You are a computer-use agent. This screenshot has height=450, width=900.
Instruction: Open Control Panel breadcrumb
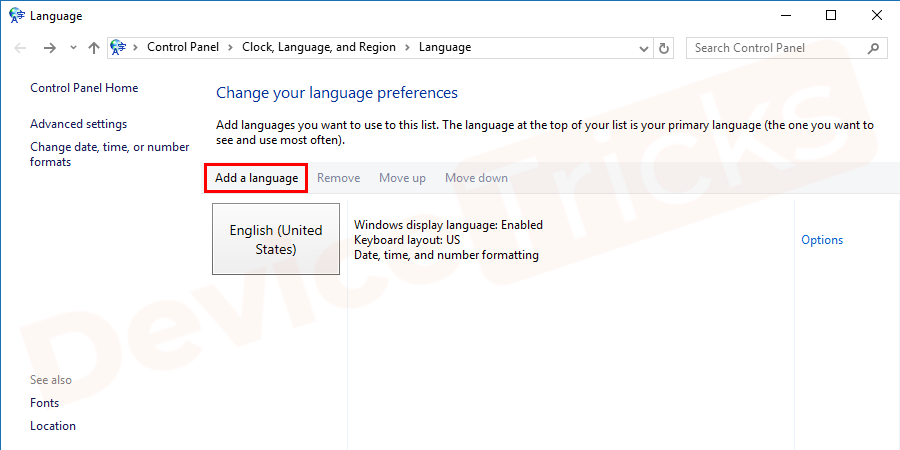[183, 48]
